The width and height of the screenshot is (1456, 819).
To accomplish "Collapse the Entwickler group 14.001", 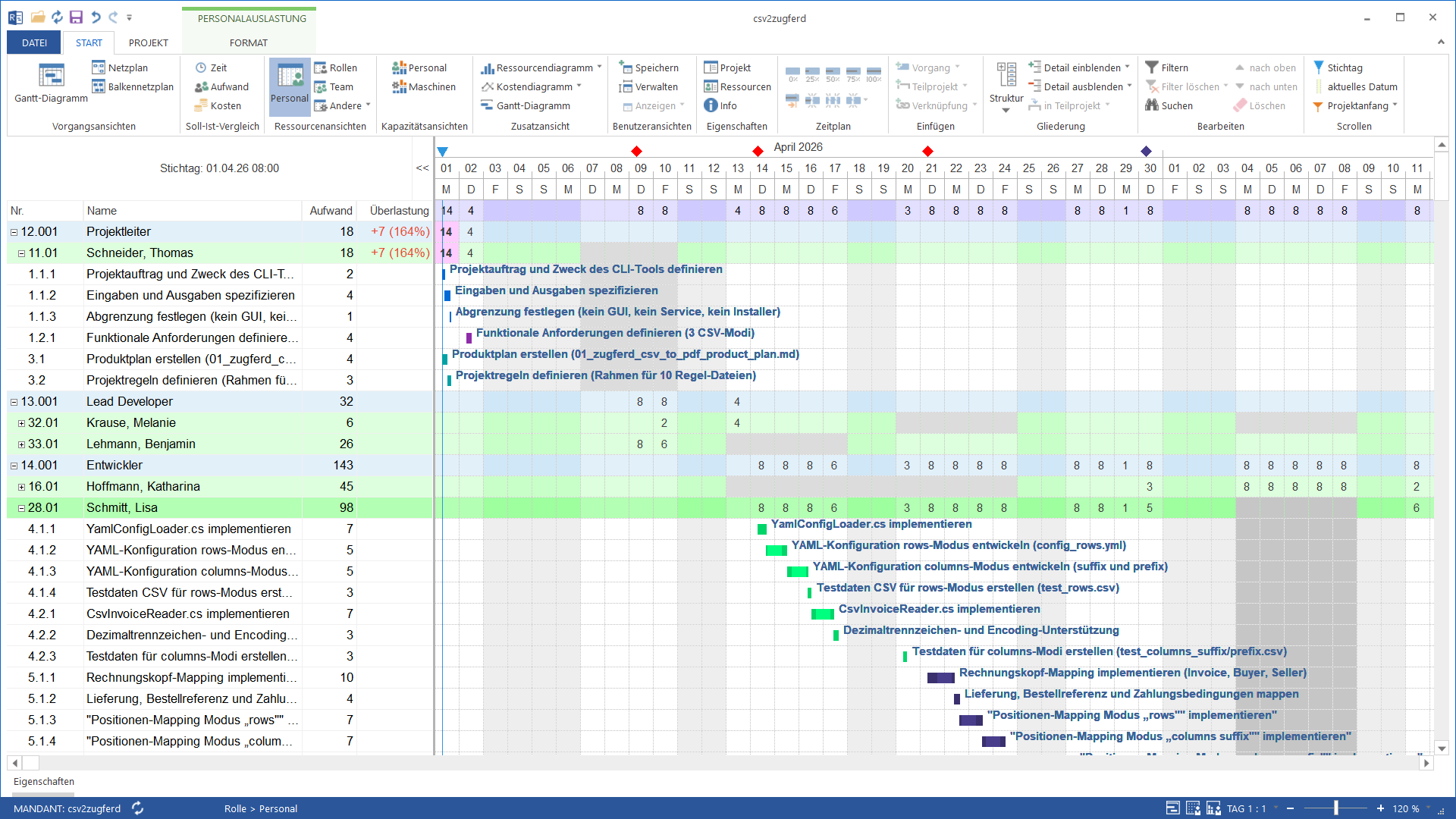I will (x=14, y=466).
